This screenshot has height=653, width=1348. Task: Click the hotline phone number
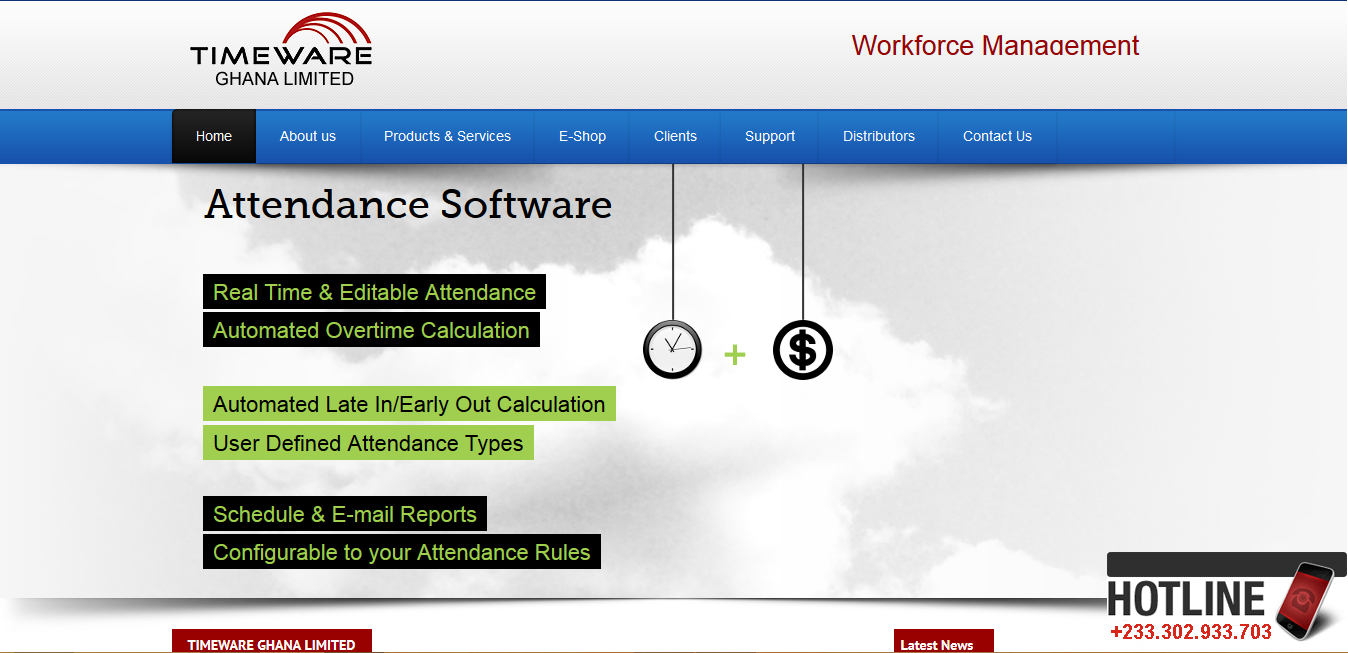click(x=1190, y=631)
